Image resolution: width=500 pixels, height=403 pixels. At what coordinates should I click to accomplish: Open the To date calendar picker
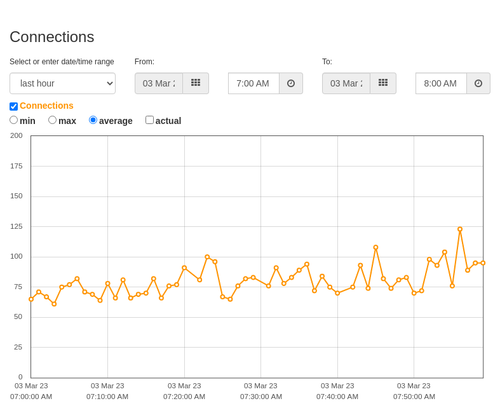tap(383, 83)
